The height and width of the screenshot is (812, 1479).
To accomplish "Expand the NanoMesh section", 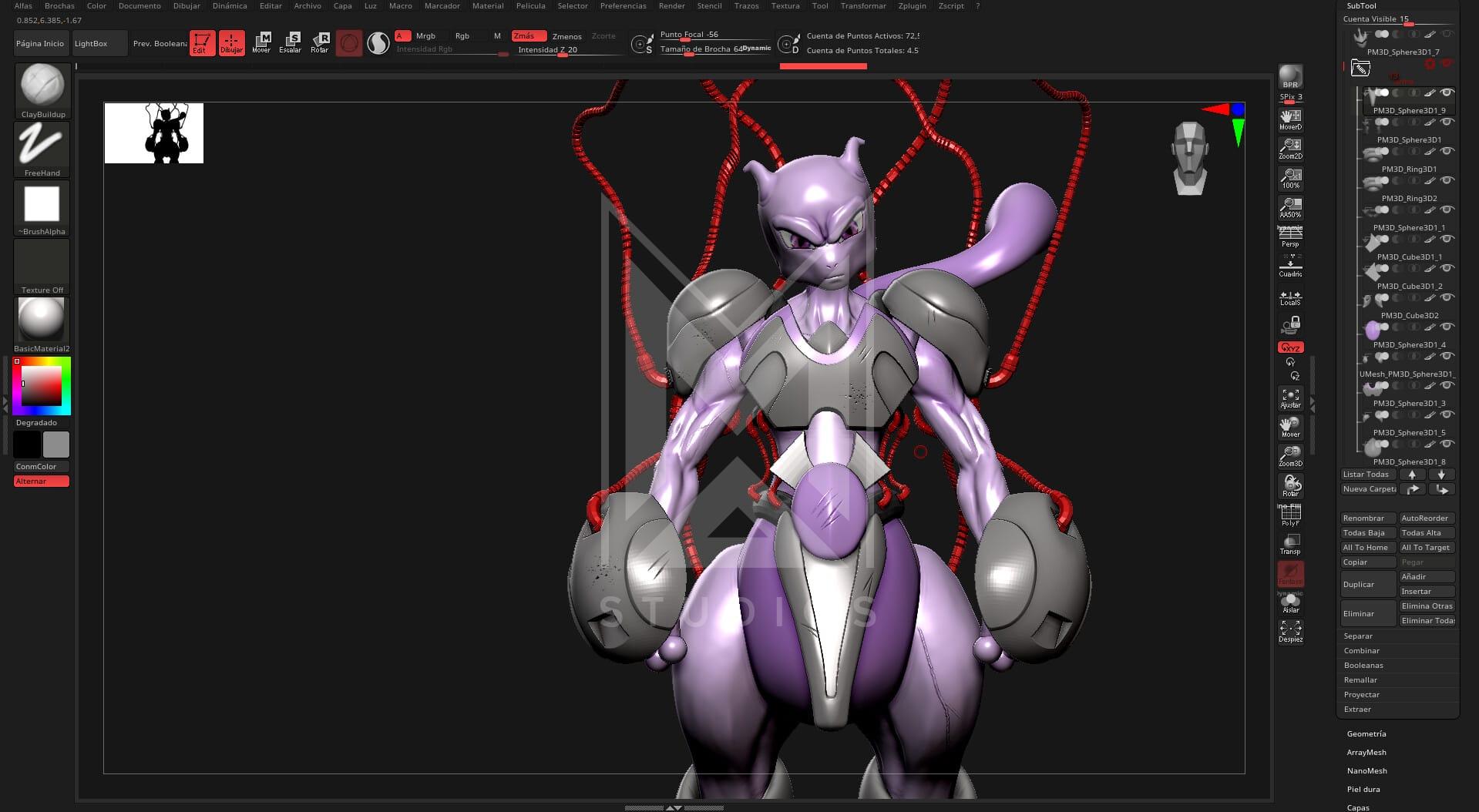I will pos(1366,770).
